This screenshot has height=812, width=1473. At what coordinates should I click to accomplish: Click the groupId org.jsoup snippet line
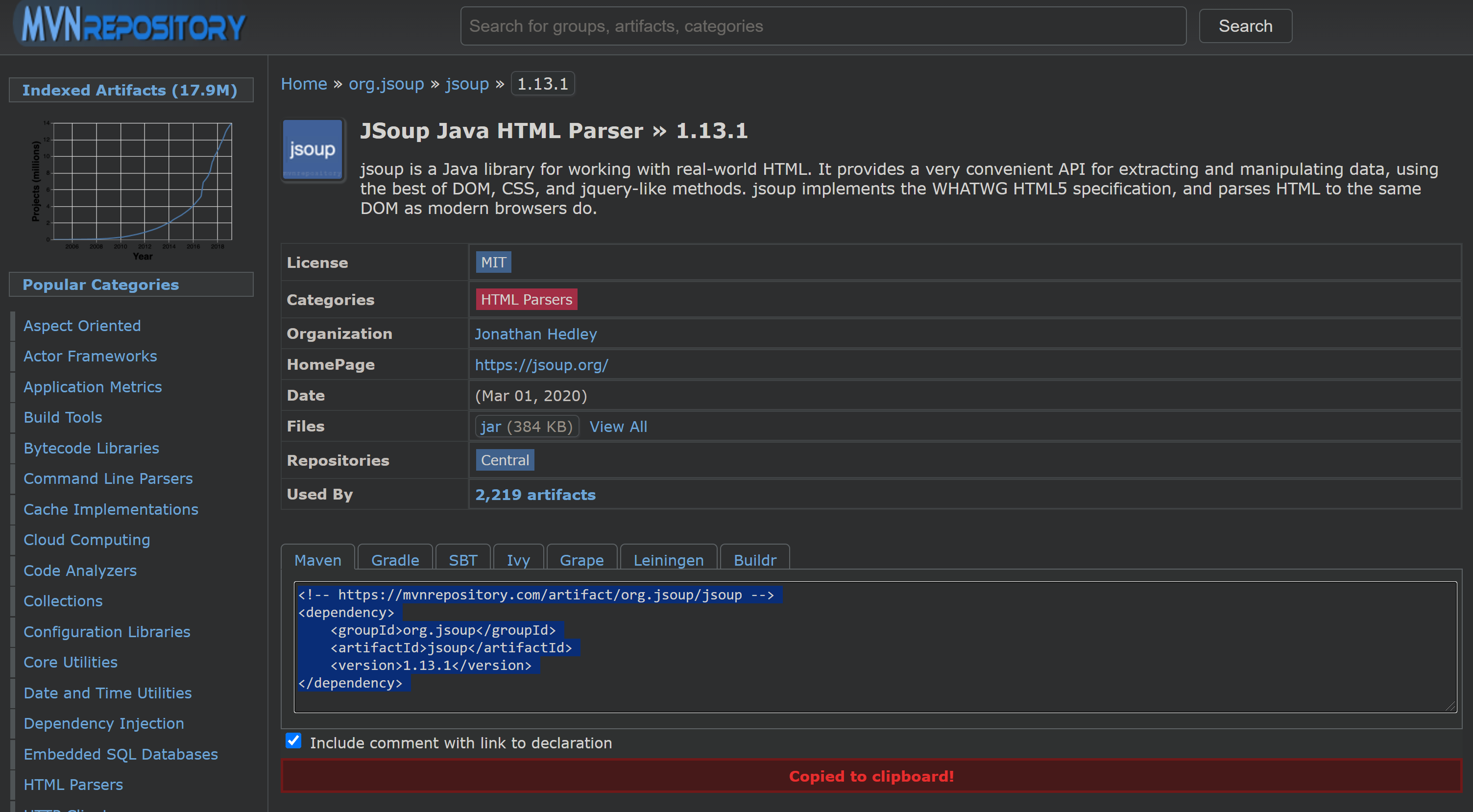pos(443,630)
